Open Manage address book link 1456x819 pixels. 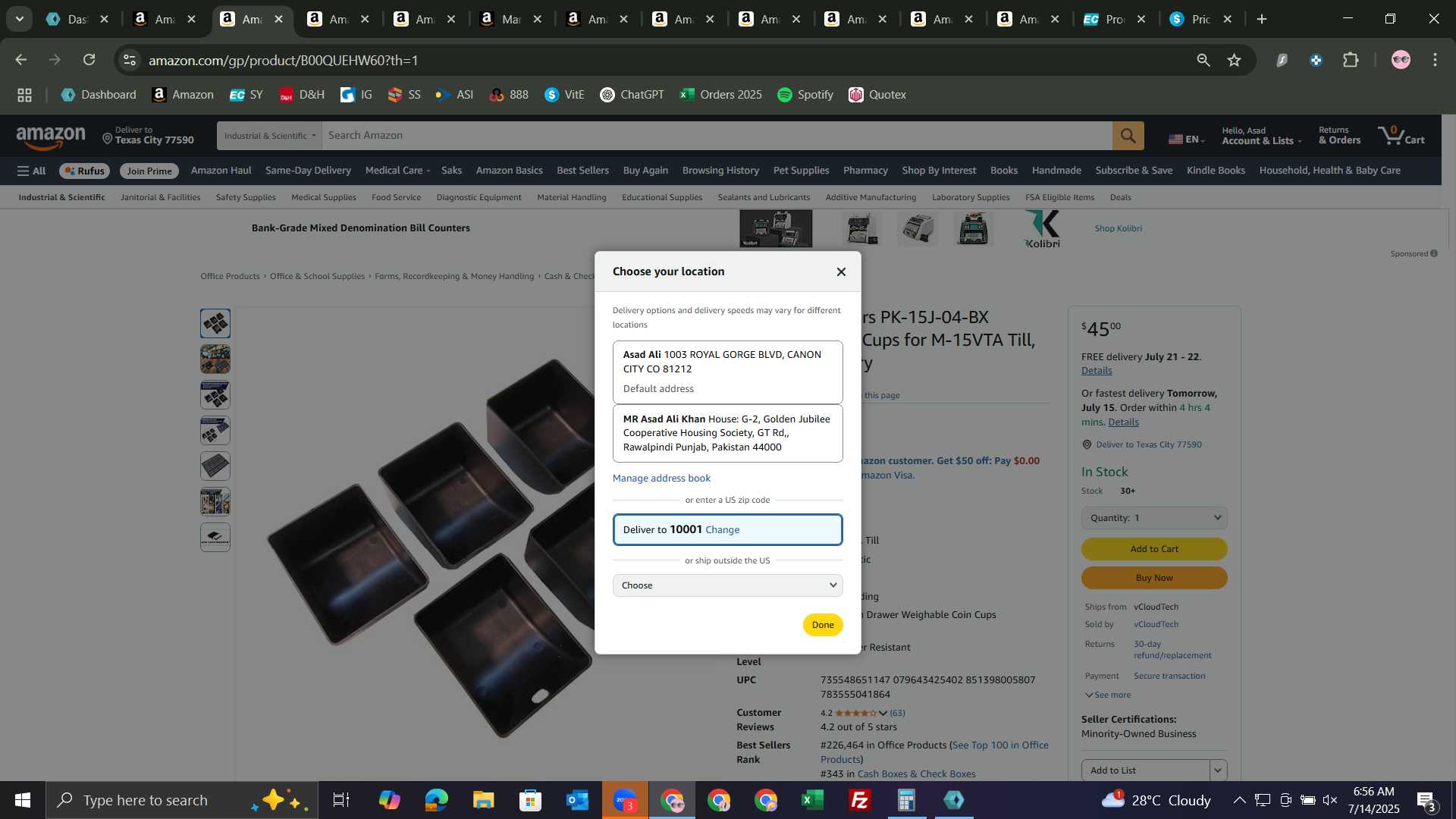pos(661,478)
